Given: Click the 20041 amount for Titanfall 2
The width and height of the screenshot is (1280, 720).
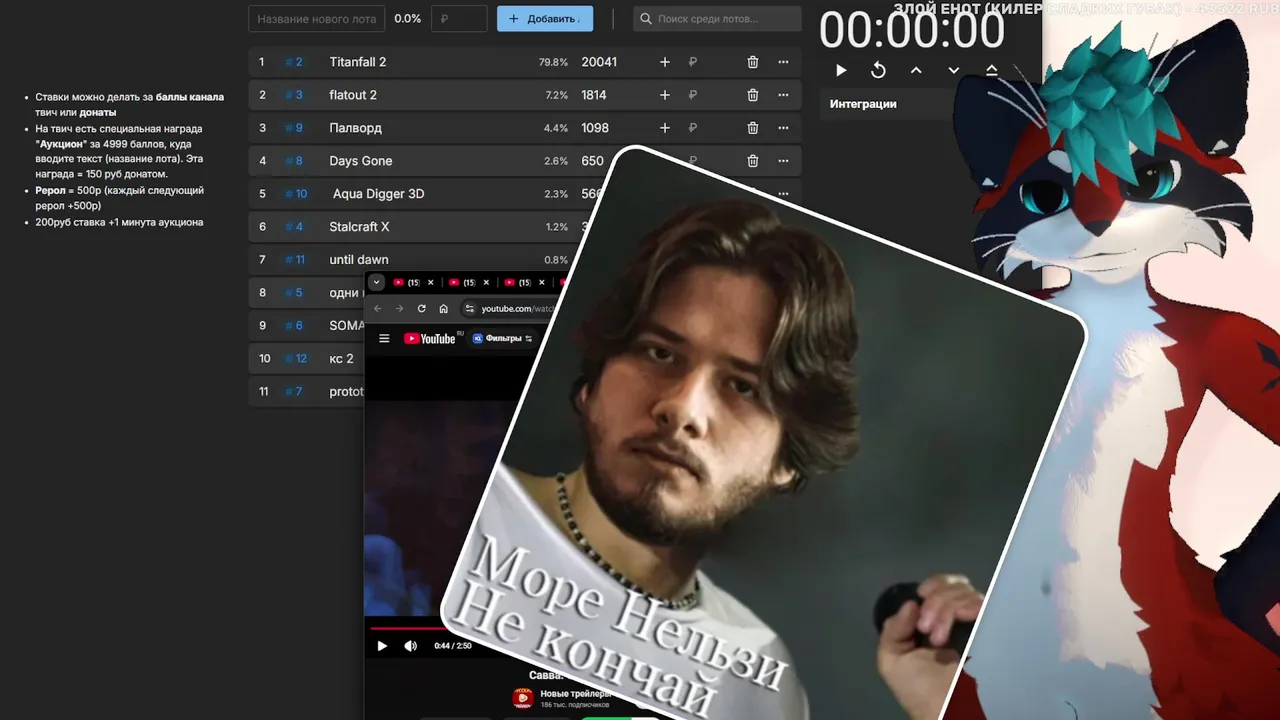Looking at the screenshot, I should [x=599, y=62].
